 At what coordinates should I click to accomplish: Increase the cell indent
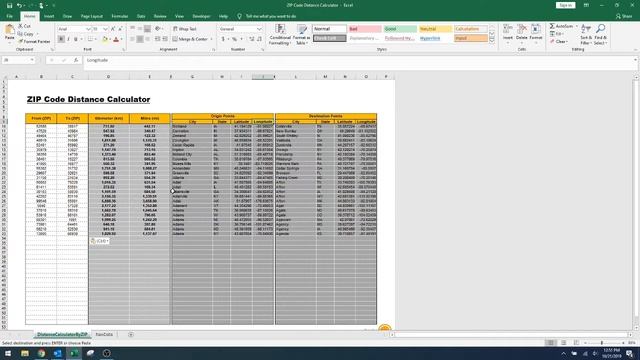(165, 39)
